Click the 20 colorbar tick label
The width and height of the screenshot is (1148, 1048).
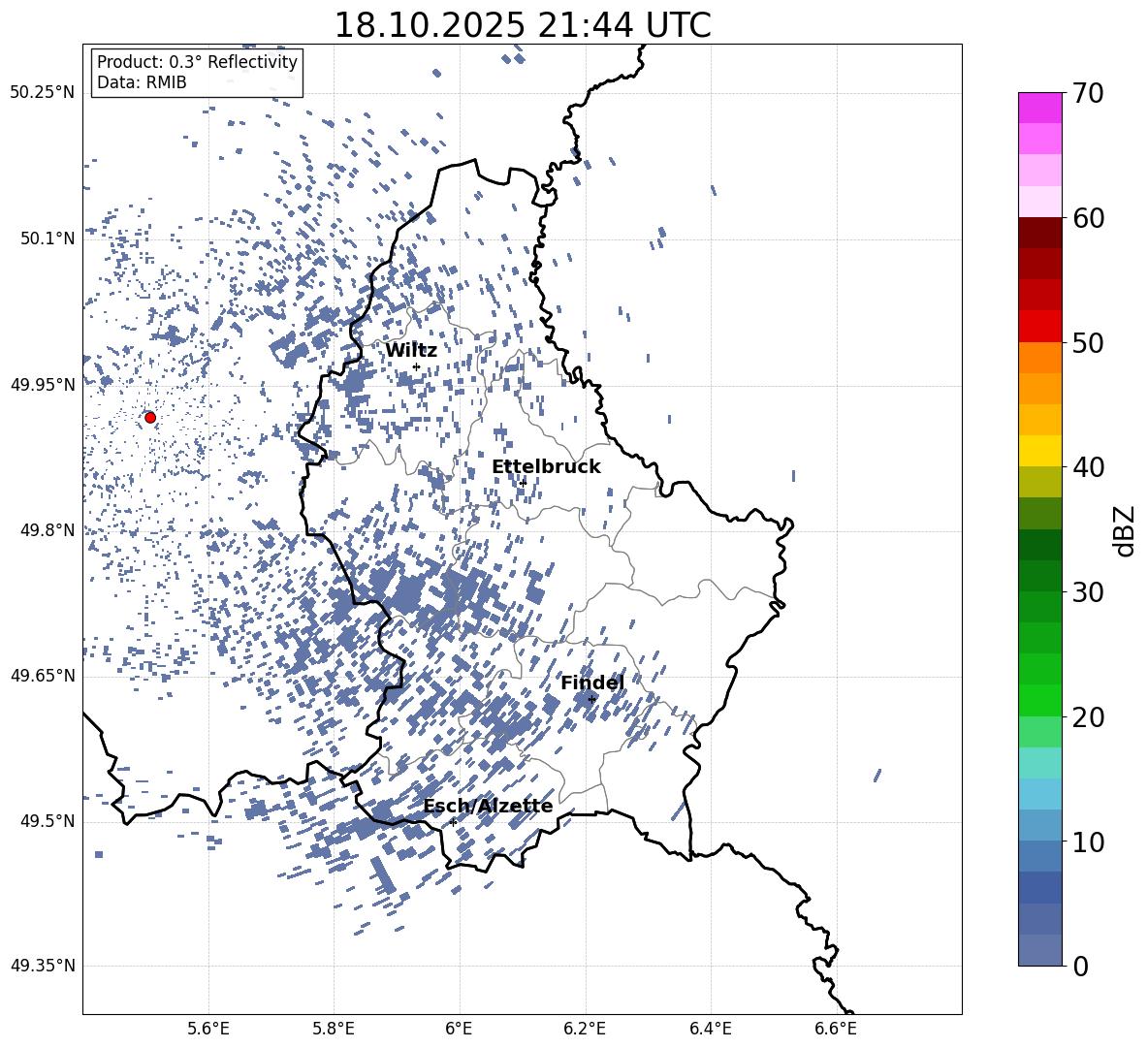click(x=1088, y=716)
